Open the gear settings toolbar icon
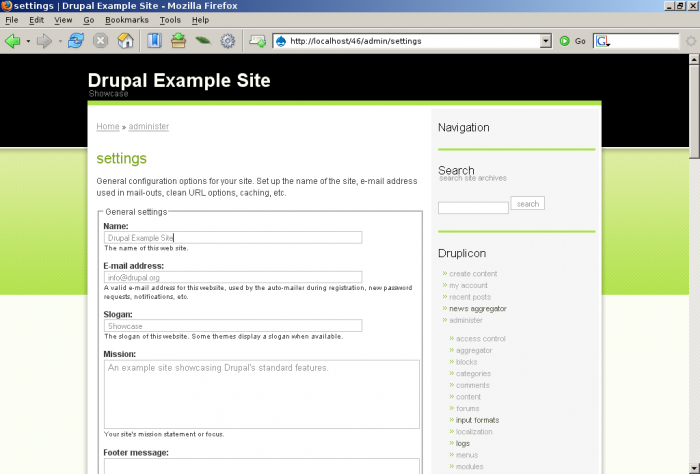Screen dimensions: 700x474 [228, 41]
